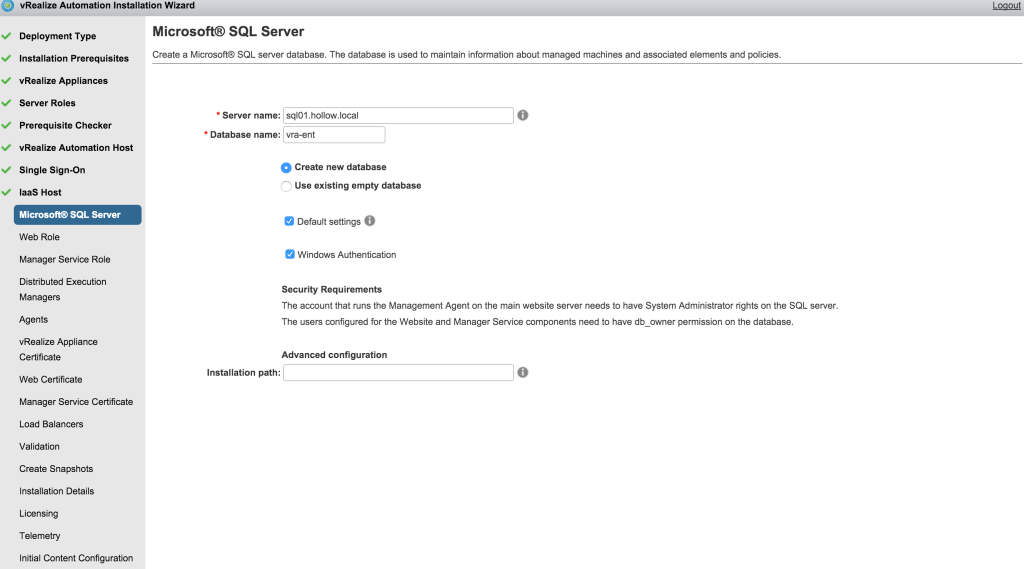Click the green checkmark beside IaaS Host
Screen dimensions: 1024x569
click(7, 192)
